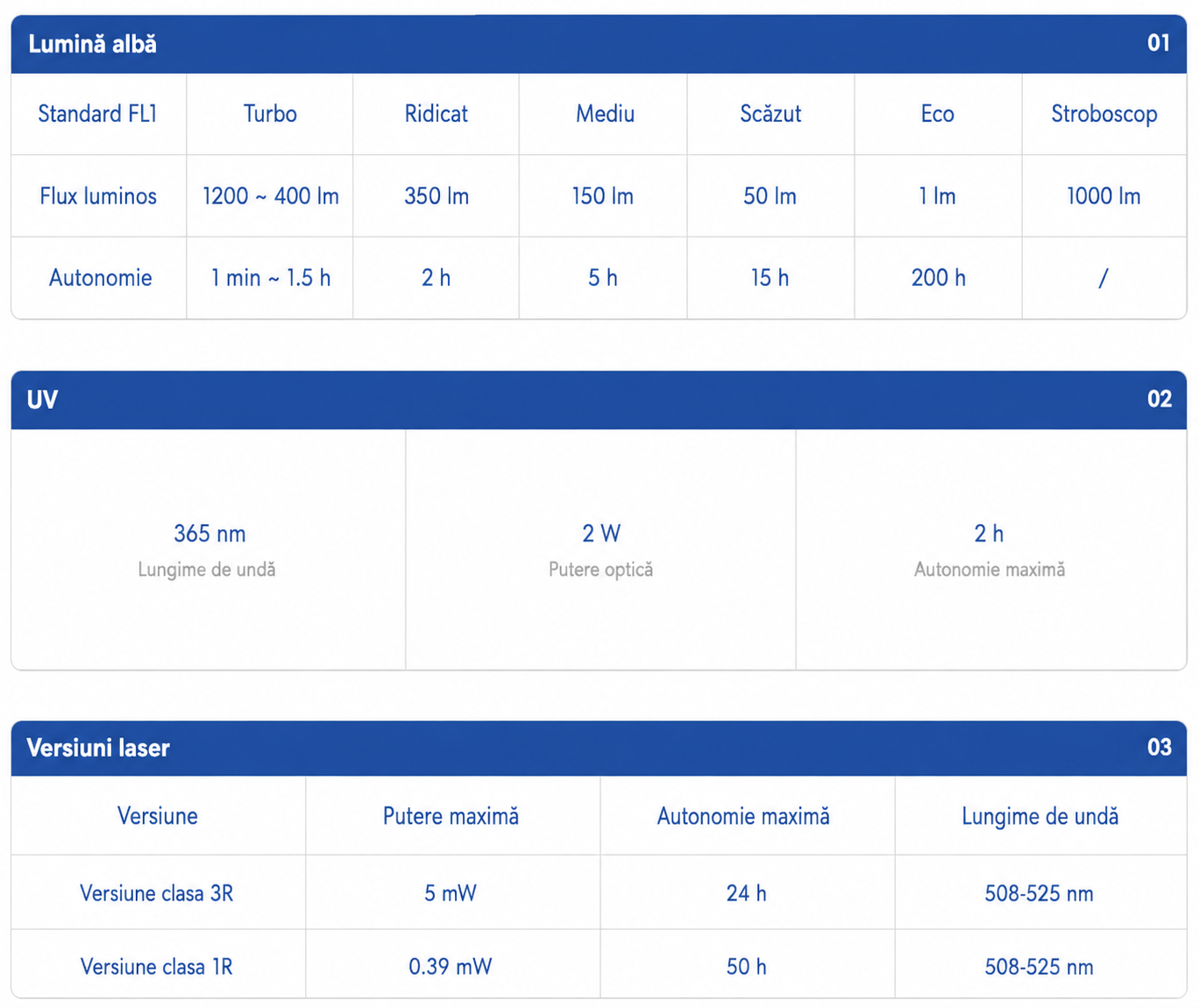Viewport: 1199px width, 1008px height.
Task: Select the 24 h autonomy cell
Action: pyautogui.click(x=746, y=893)
